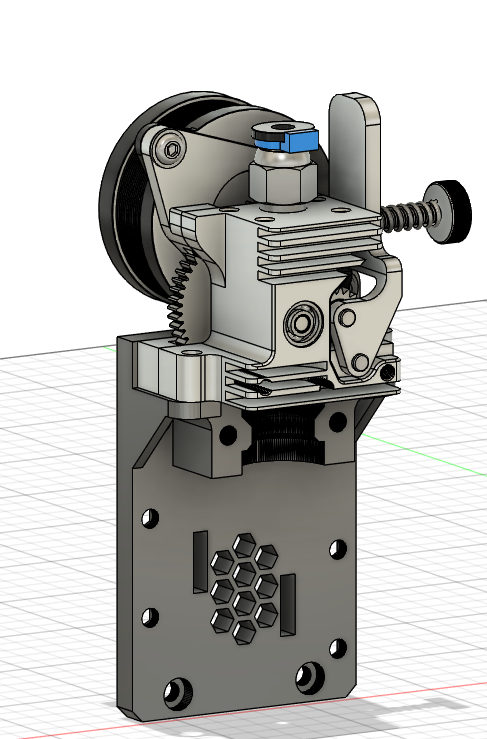Image resolution: width=487 pixels, height=739 pixels.
Task: Select the tall filament release lever
Action: pos(355,151)
